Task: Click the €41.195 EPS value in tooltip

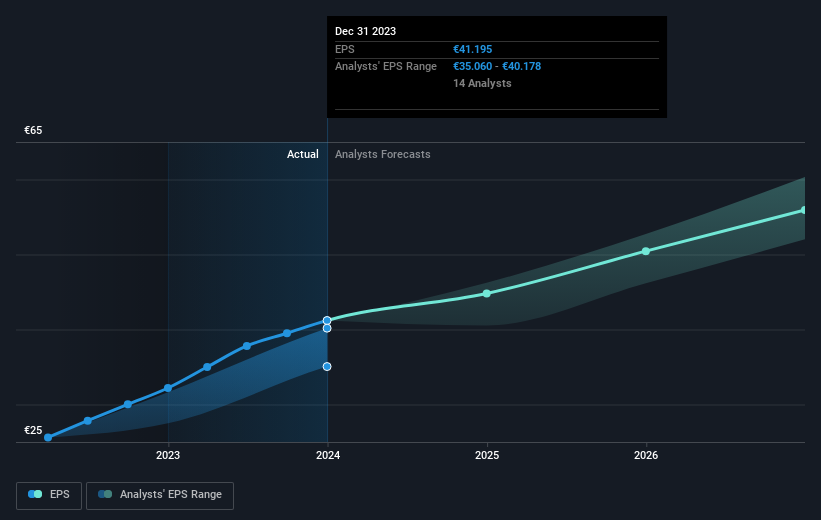Action: pos(472,49)
